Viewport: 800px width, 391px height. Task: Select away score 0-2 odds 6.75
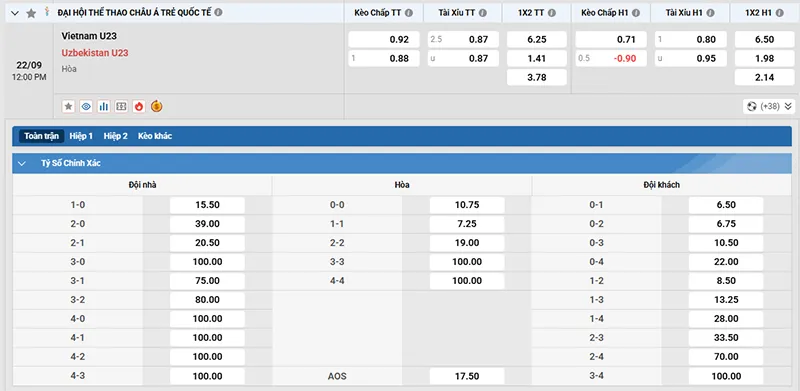coord(726,224)
